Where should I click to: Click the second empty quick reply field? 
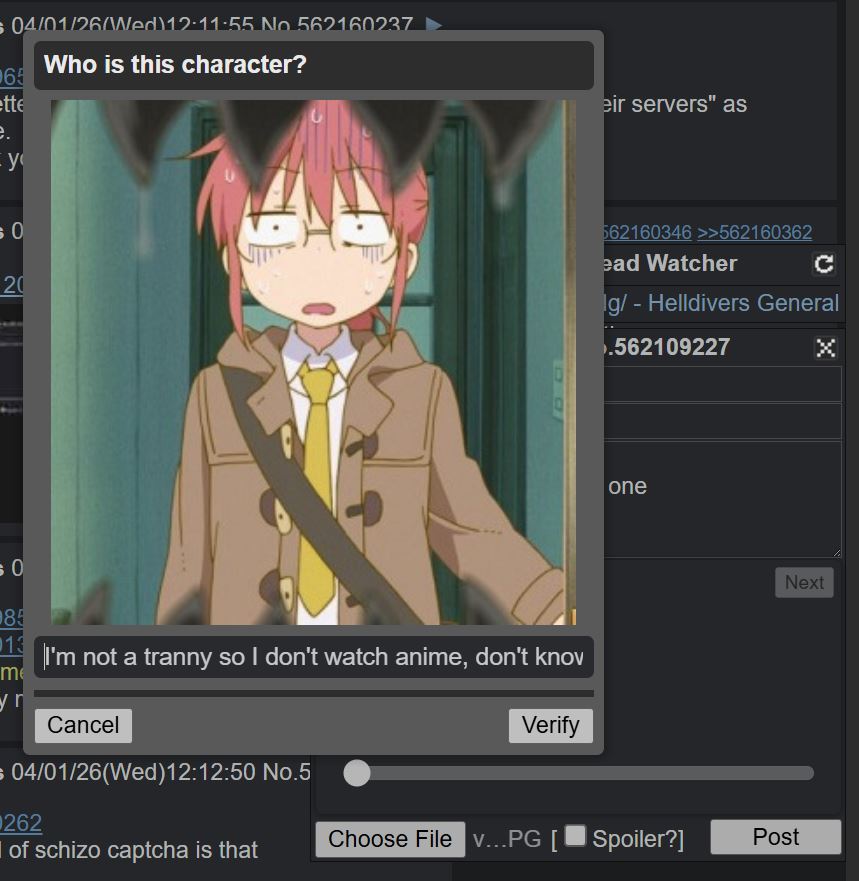pyautogui.click(x=722, y=421)
